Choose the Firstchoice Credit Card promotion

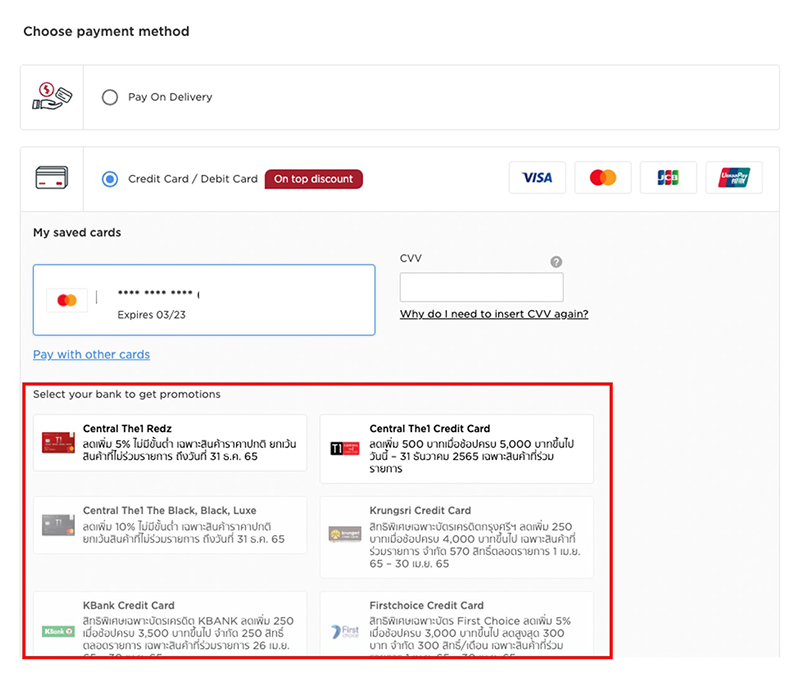[x=457, y=624]
